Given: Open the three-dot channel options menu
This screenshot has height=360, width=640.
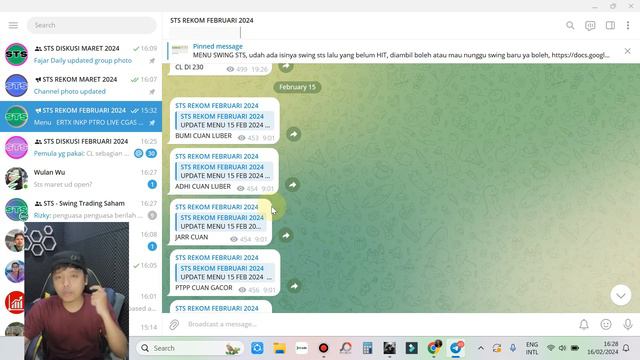Looking at the screenshot, I should click(628, 26).
